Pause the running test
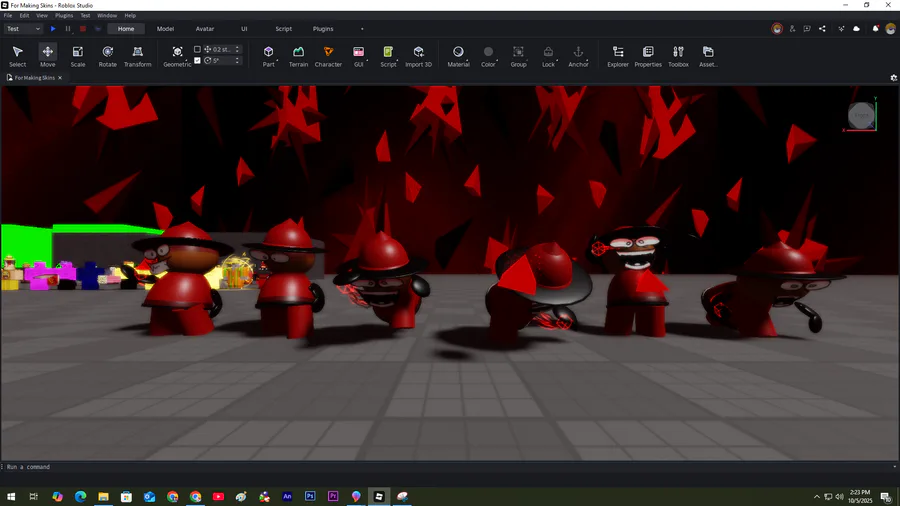This screenshot has width=900, height=506. (68, 29)
